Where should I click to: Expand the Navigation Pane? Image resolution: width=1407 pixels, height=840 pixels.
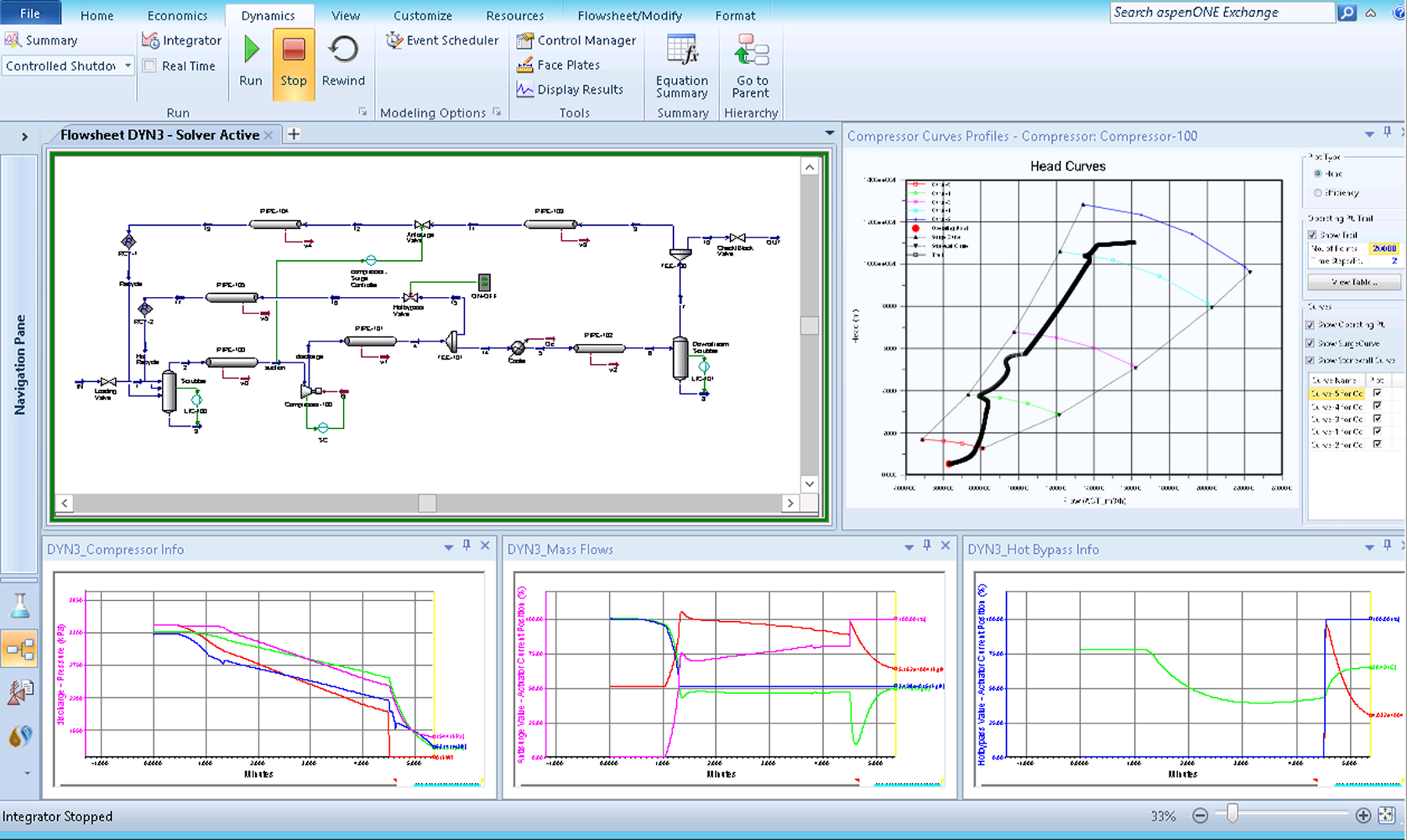[24, 137]
